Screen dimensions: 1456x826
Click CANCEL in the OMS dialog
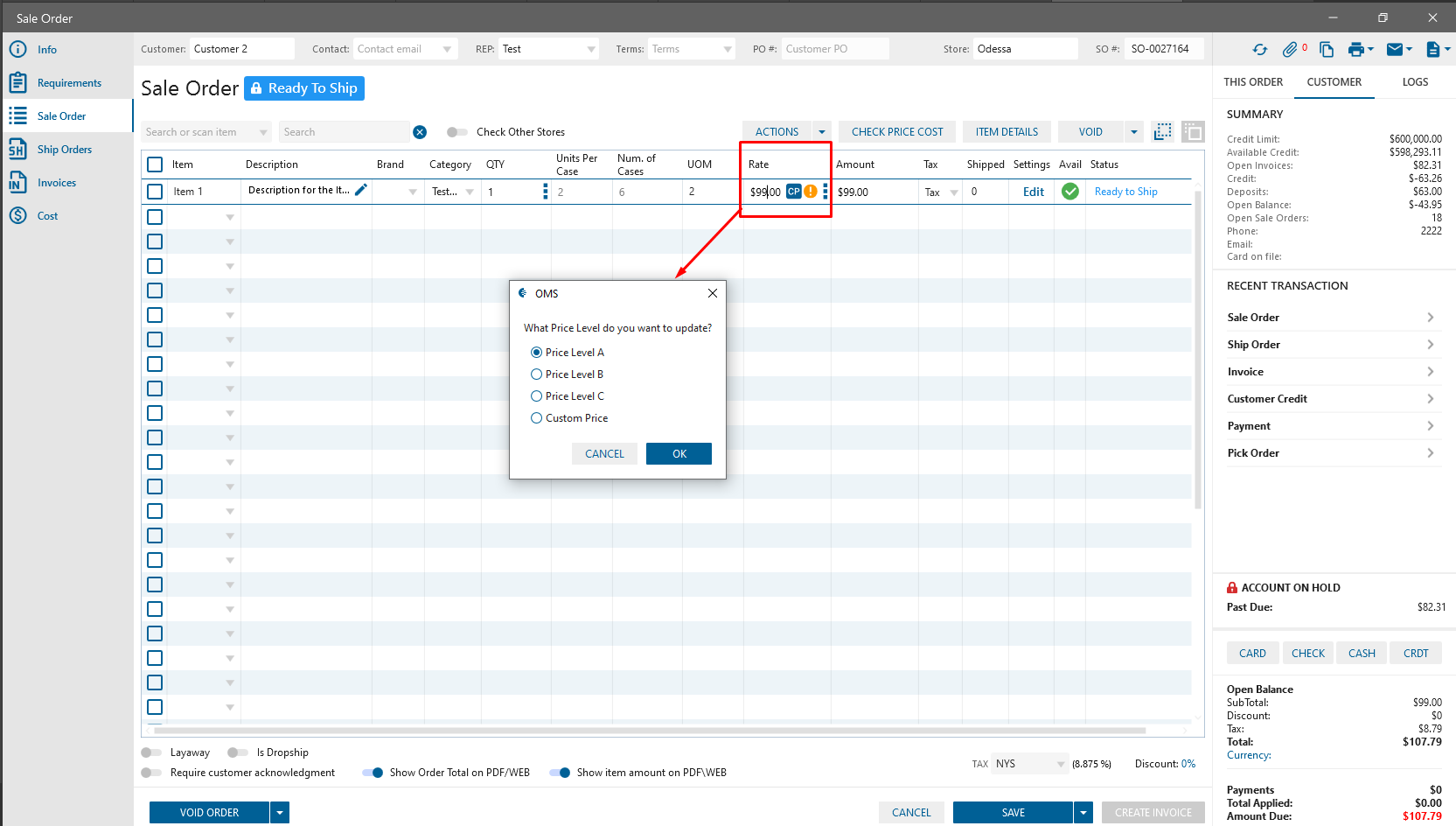click(604, 453)
